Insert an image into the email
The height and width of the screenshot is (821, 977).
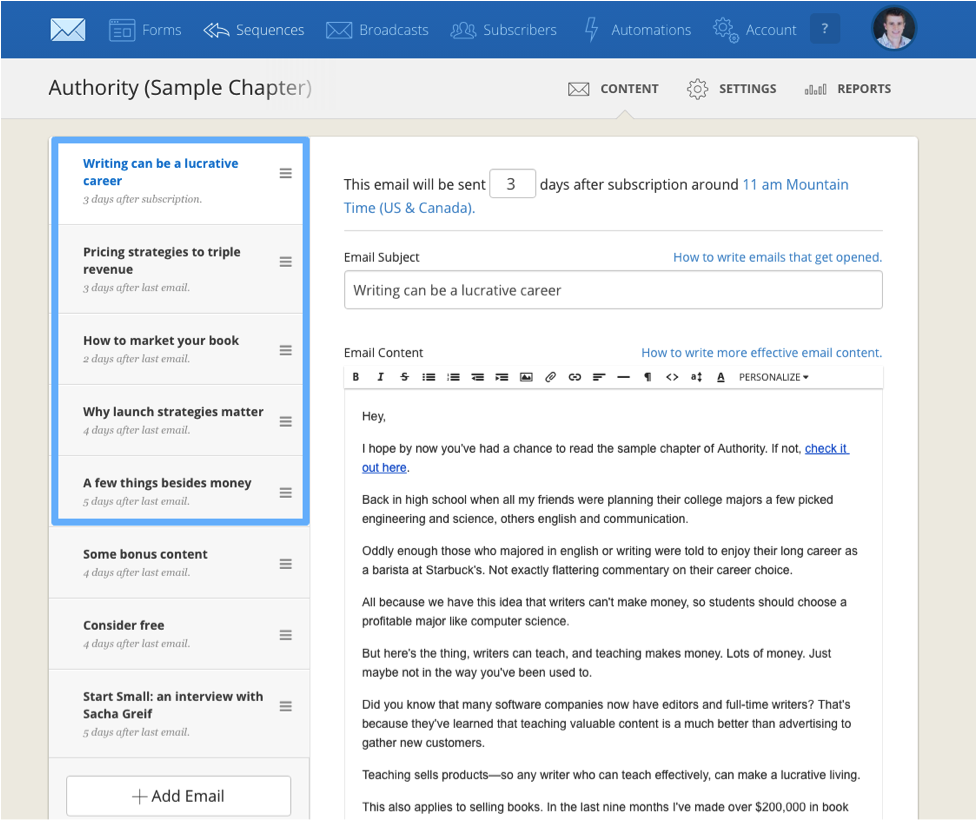coord(526,377)
